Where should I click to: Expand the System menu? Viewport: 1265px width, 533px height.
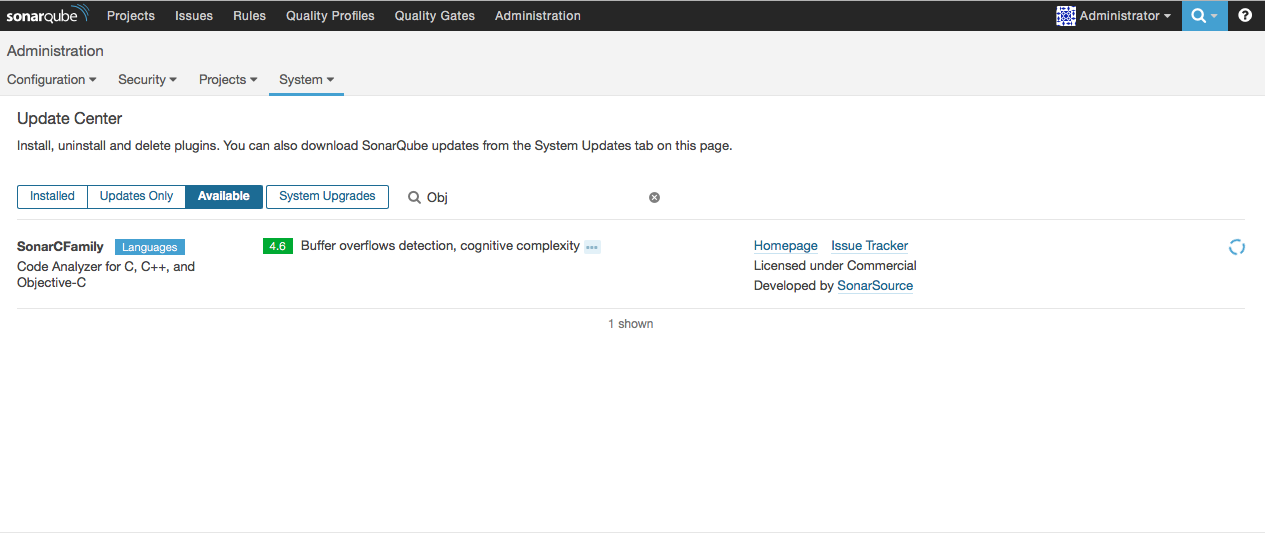tap(306, 80)
